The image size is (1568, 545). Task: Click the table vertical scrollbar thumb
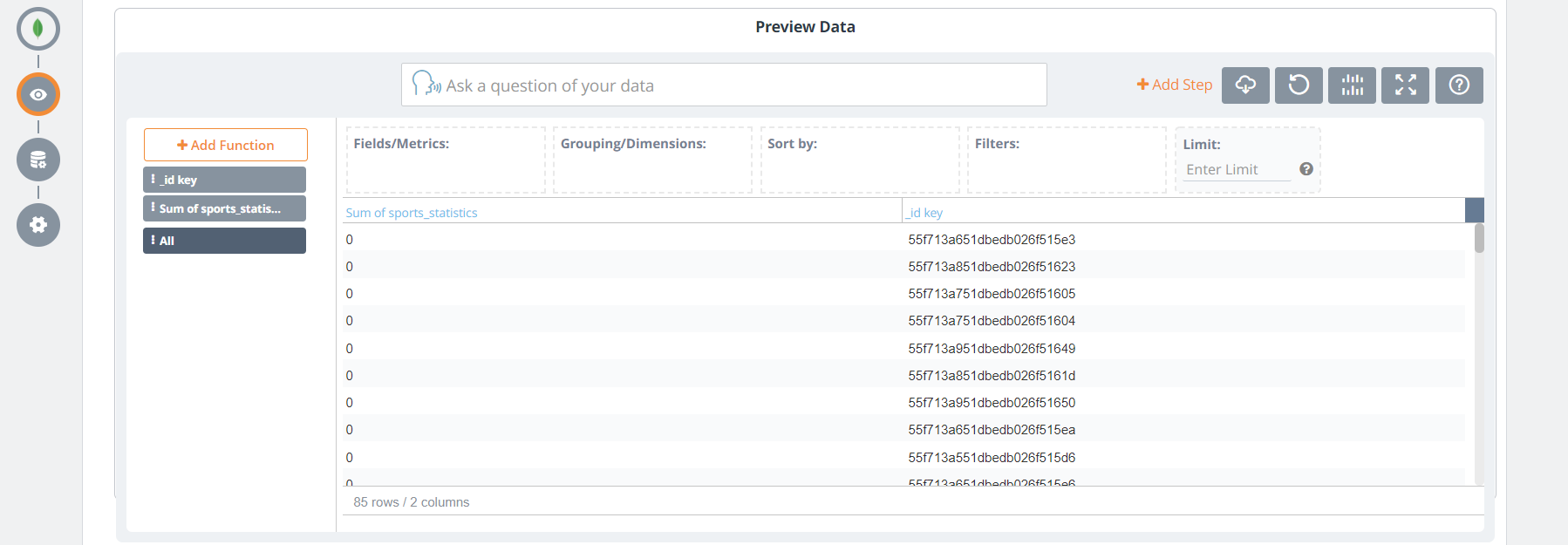tap(1479, 238)
